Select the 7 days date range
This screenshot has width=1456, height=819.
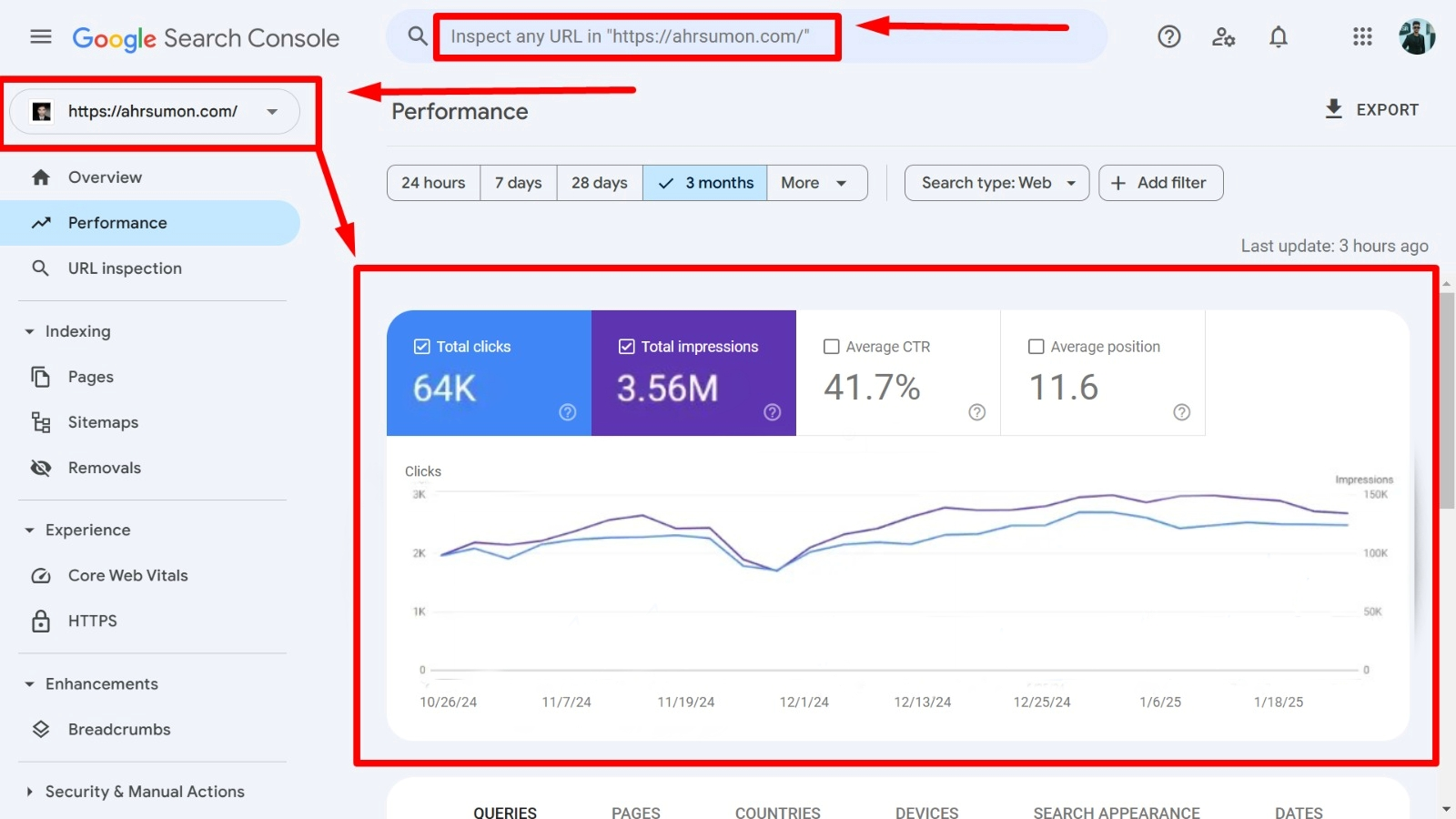pyautogui.click(x=519, y=183)
